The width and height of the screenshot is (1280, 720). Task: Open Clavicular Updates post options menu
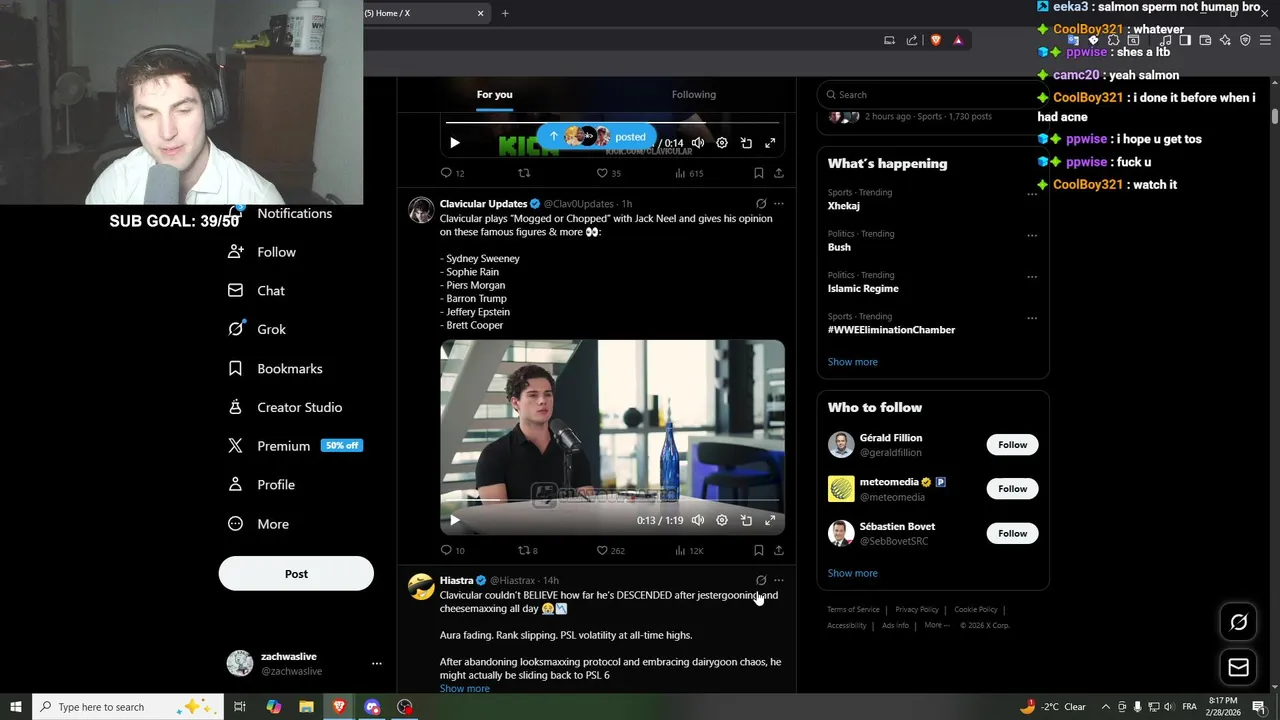[779, 204]
